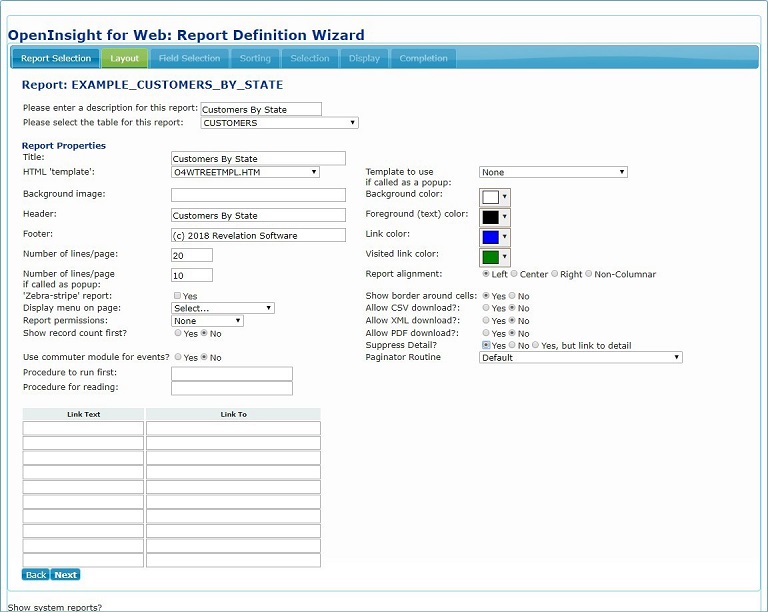Select No for Allow PDF download
Viewport: 768px width, 612px height.
[x=512, y=333]
